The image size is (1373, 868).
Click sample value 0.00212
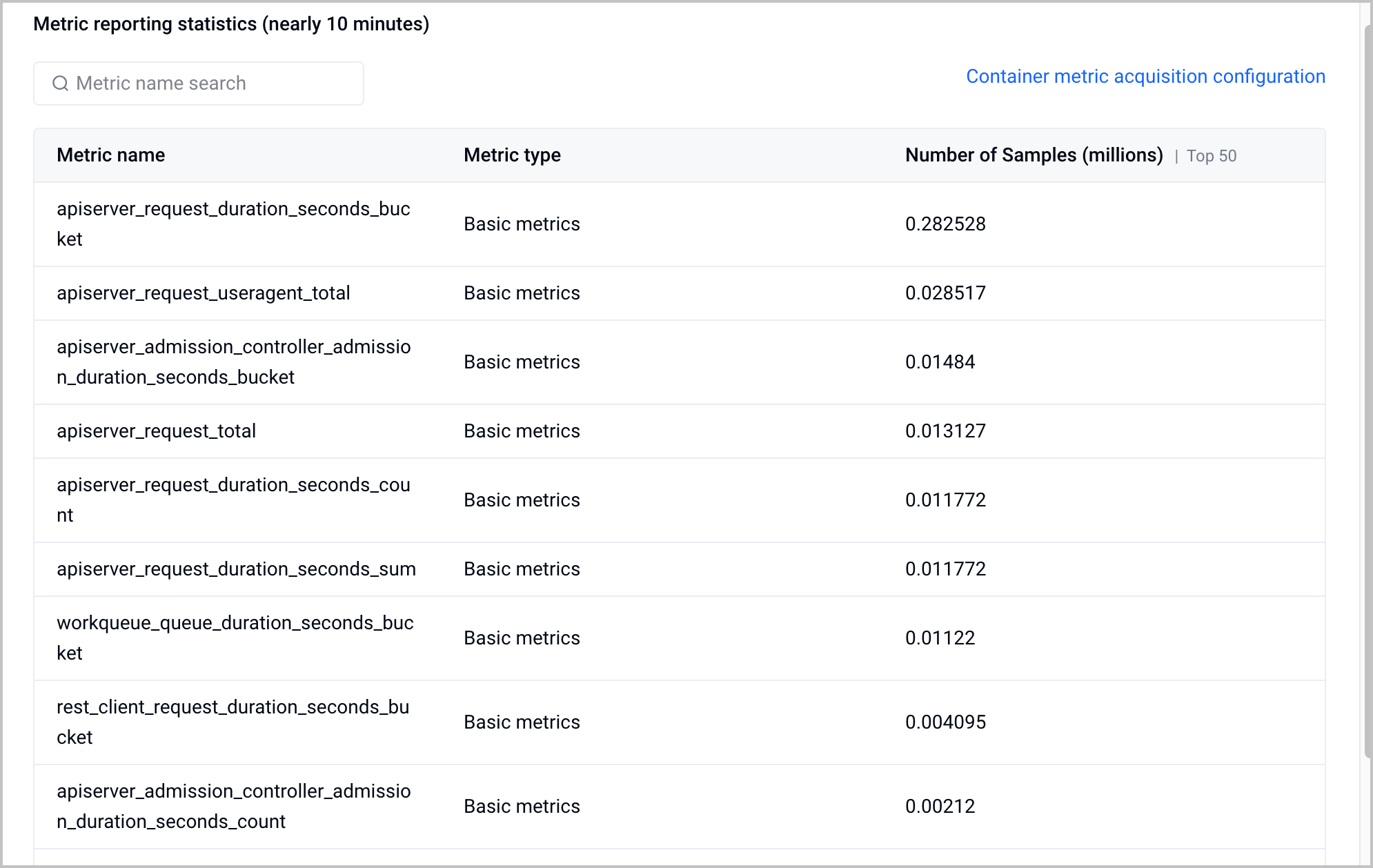point(940,807)
